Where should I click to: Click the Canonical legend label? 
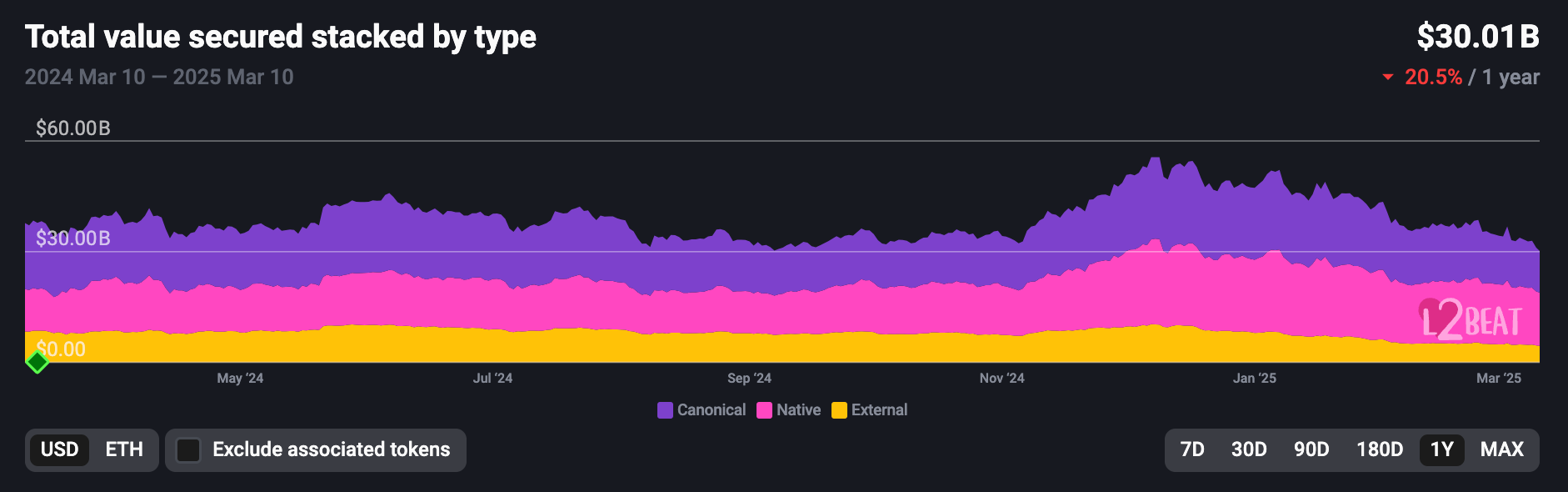(x=712, y=410)
